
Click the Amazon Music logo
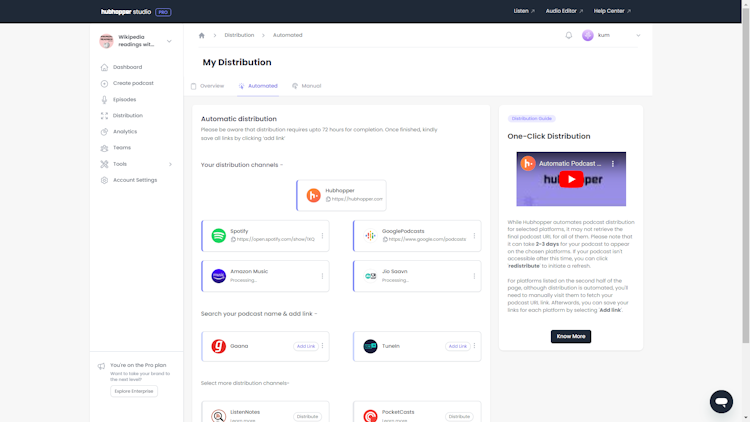pos(219,276)
